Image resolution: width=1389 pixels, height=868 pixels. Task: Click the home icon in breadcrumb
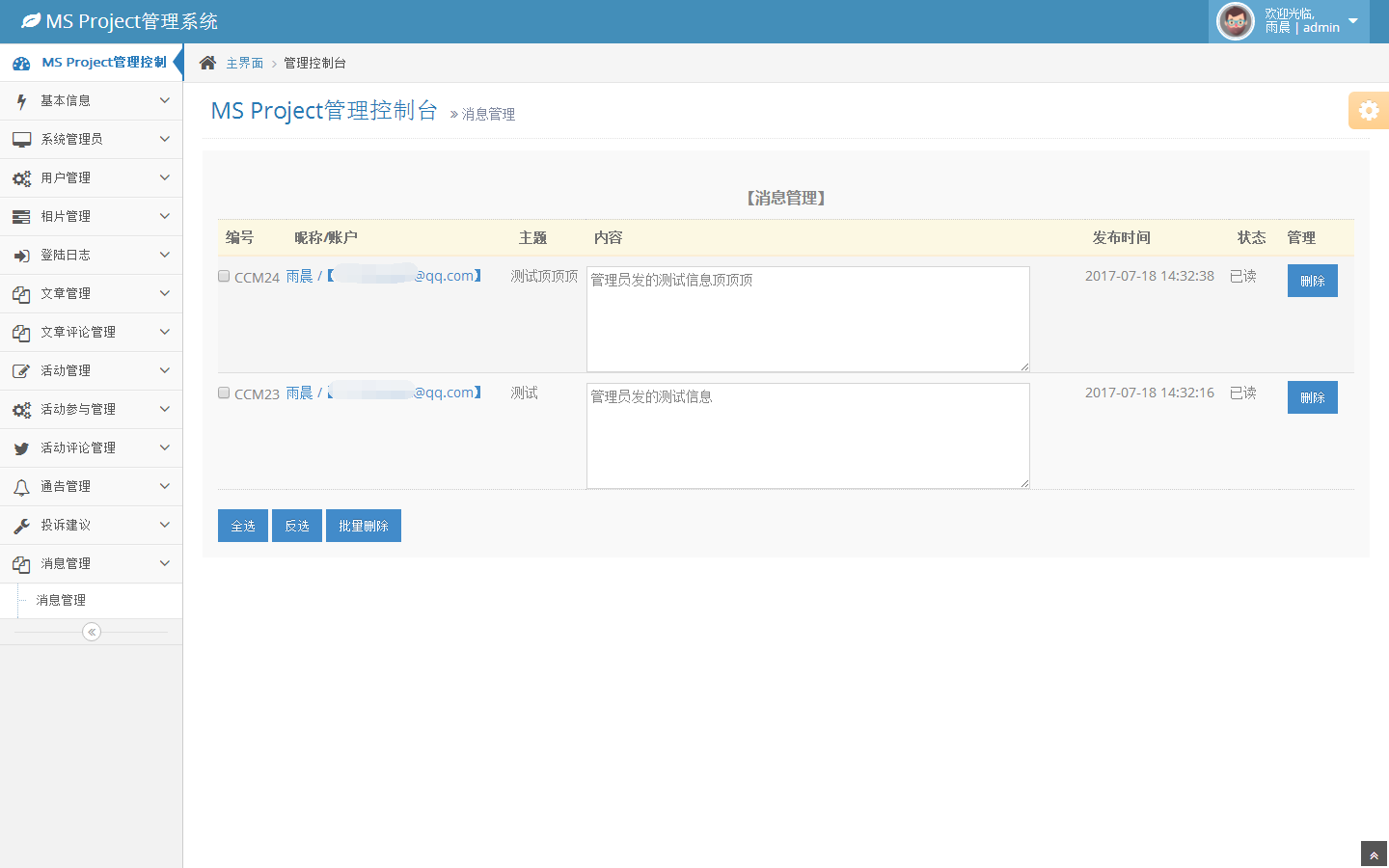207,63
